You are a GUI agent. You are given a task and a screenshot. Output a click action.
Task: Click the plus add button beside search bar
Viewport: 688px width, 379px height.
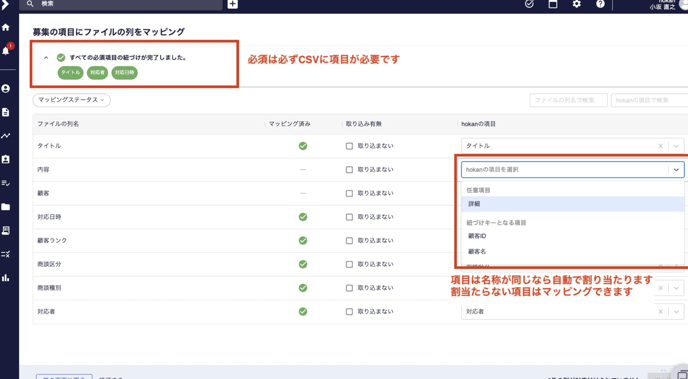point(233,4)
